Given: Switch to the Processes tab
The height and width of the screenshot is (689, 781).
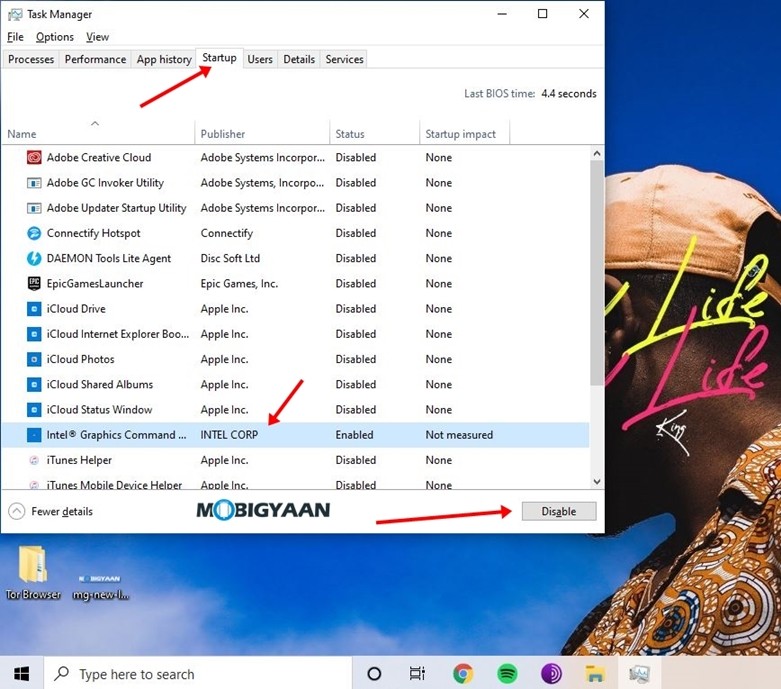Looking at the screenshot, I should pyautogui.click(x=31, y=59).
